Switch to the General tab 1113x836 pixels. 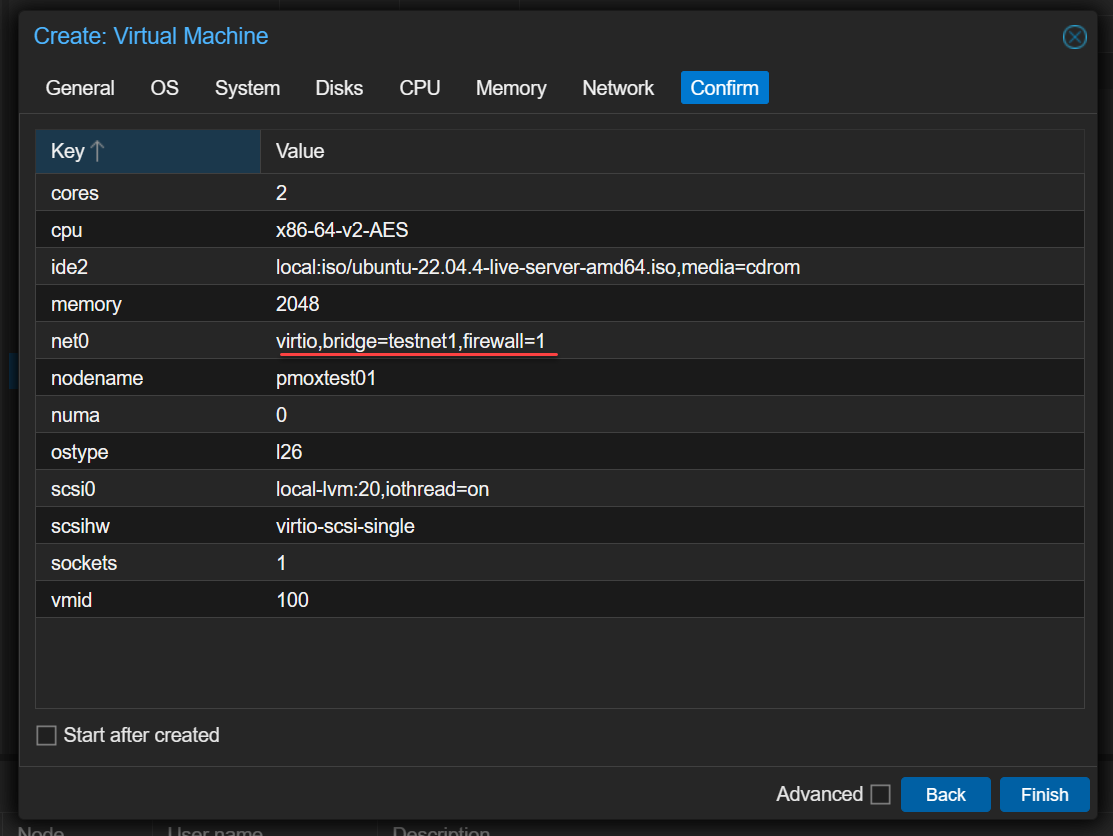tap(80, 88)
